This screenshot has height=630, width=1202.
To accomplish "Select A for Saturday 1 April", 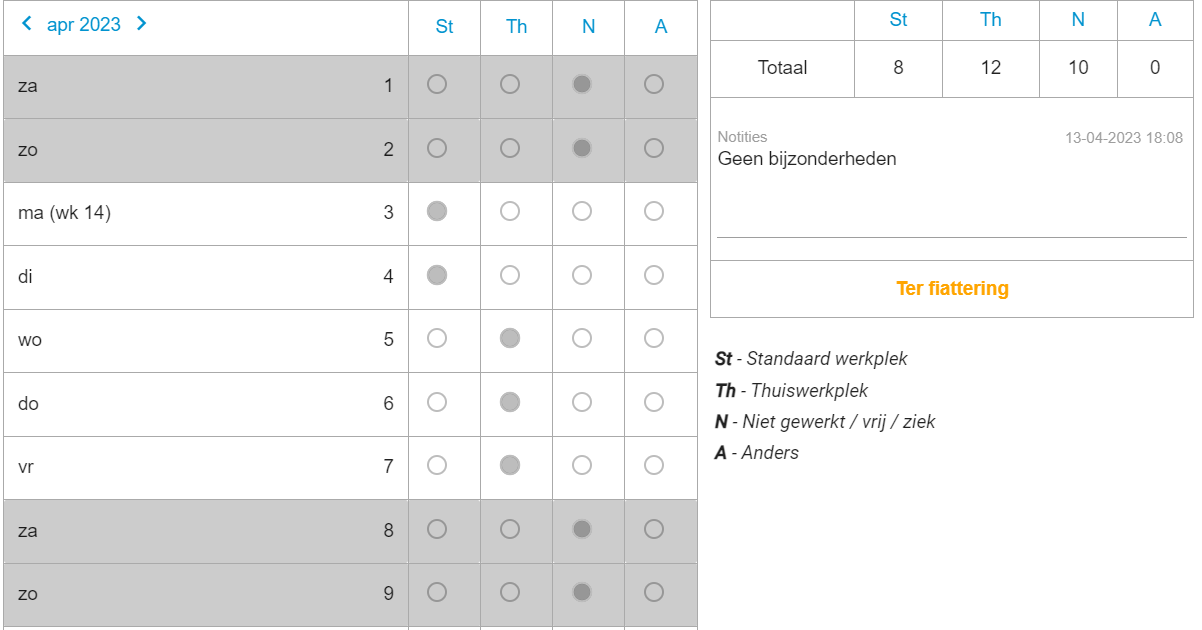I will click(654, 85).
